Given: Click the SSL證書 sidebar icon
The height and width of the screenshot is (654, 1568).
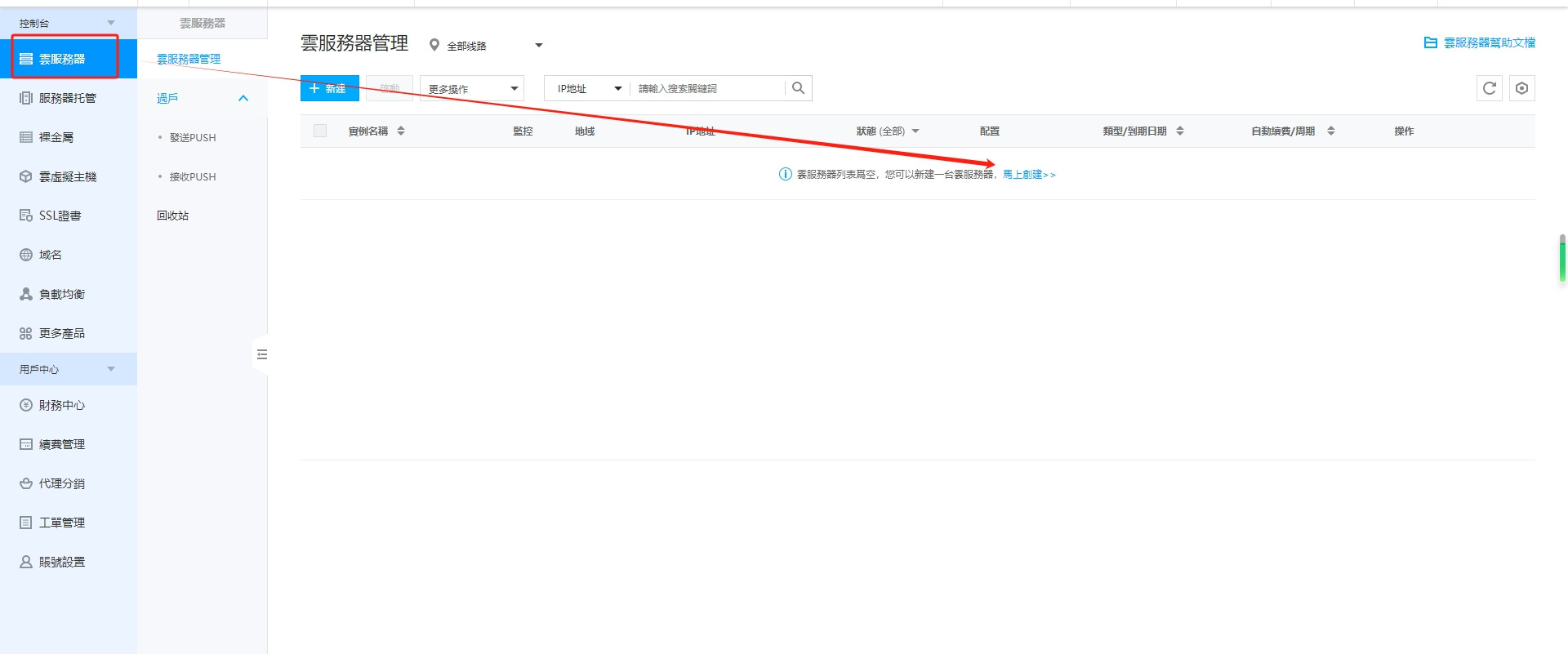Looking at the screenshot, I should coord(26,216).
